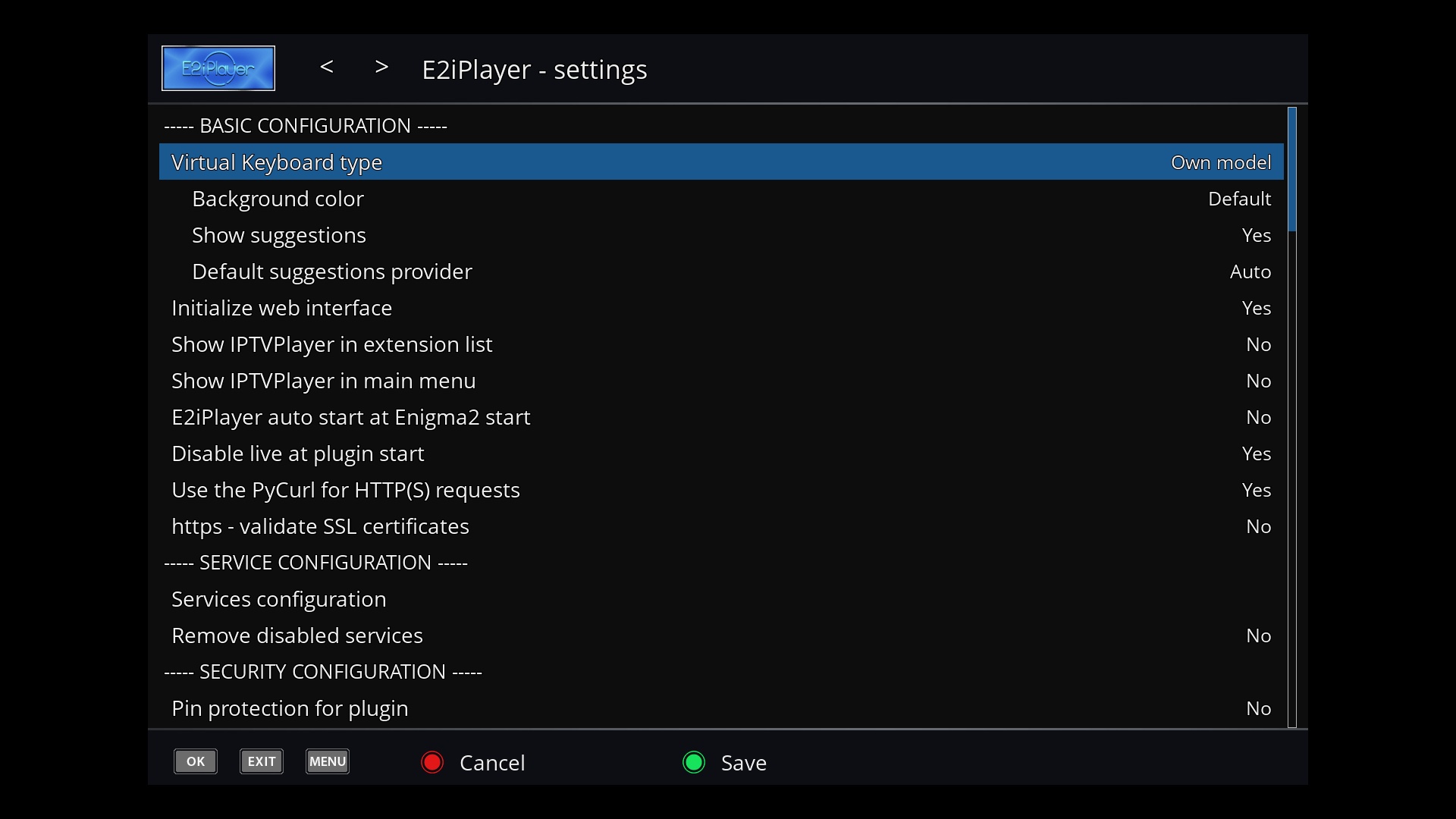This screenshot has width=1456, height=819.
Task: Navigate back using the left arrow
Action: (x=327, y=67)
